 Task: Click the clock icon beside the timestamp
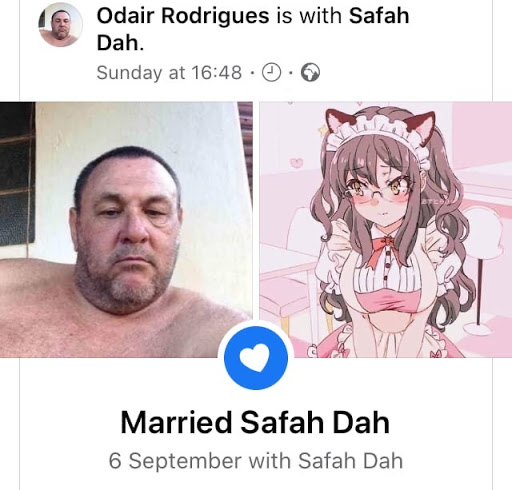pyautogui.click(x=271, y=72)
